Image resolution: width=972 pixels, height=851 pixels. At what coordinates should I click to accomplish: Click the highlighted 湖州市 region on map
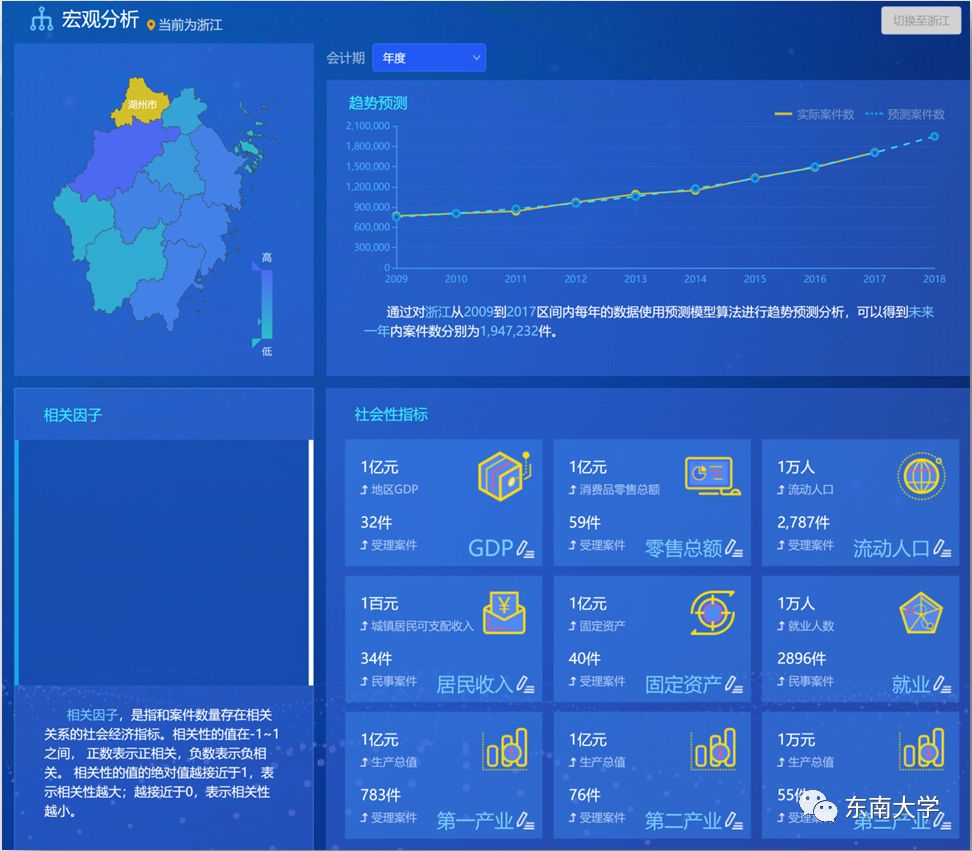pyautogui.click(x=140, y=100)
